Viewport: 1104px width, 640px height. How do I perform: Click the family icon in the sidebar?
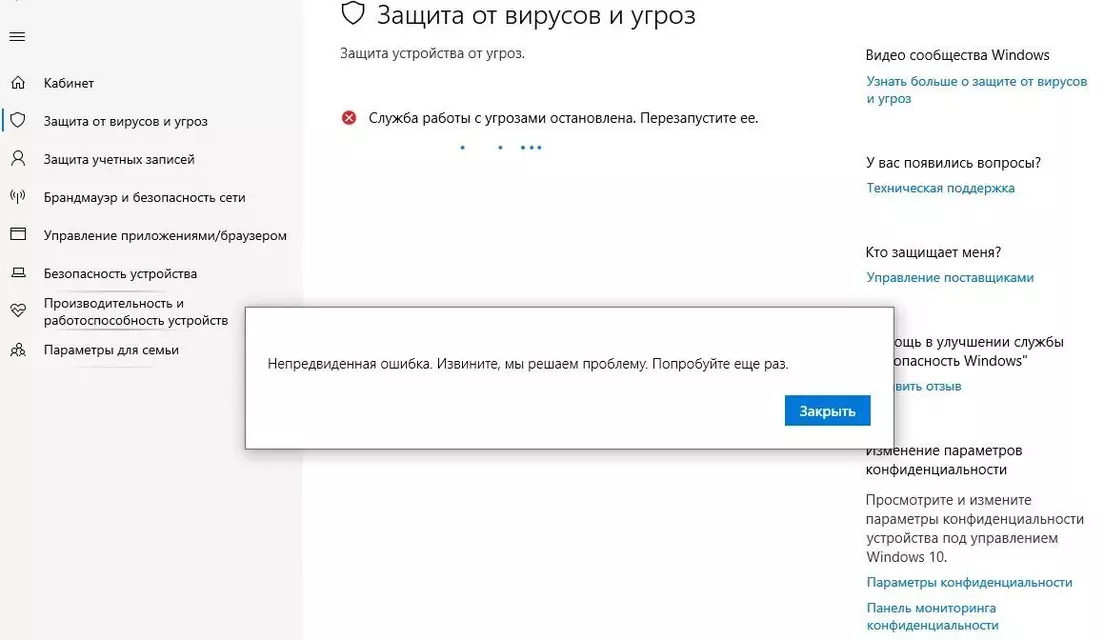coord(18,350)
